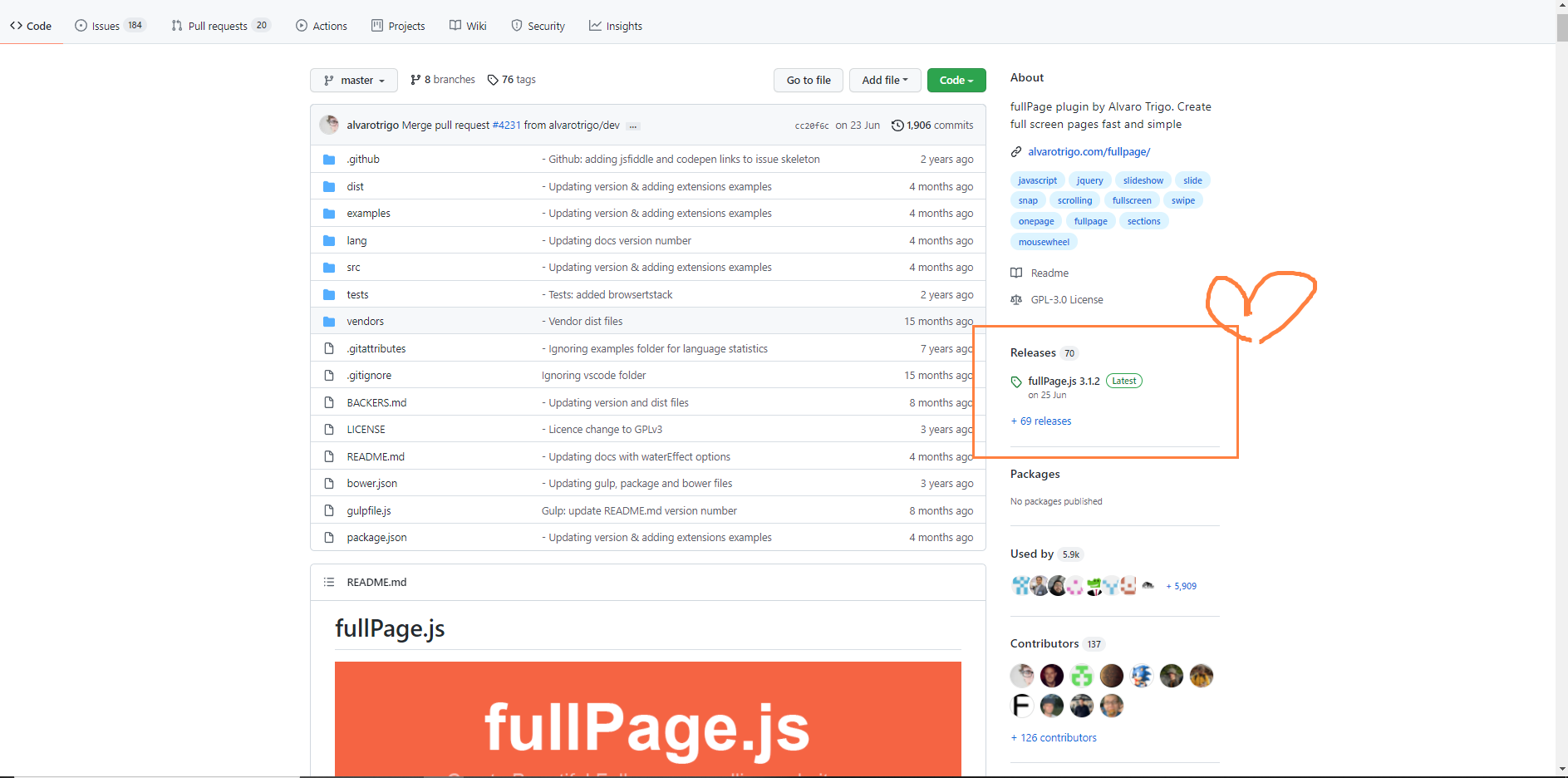
Task: Expand the Add file dropdown
Action: click(884, 80)
